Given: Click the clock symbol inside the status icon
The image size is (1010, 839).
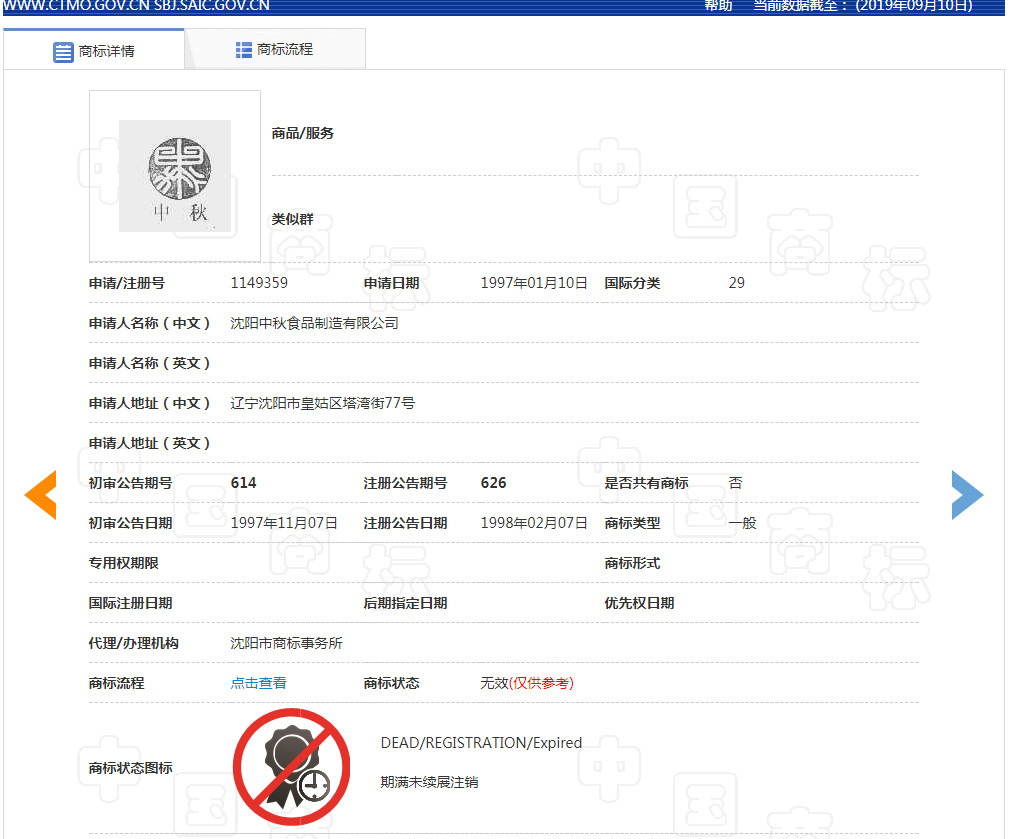Looking at the screenshot, I should coord(313,788).
